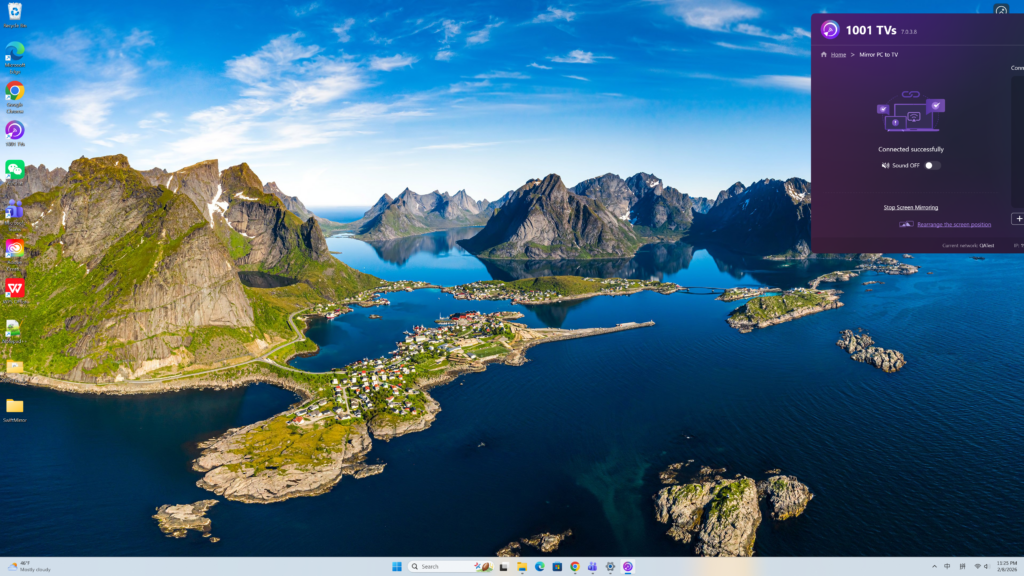Click the Windows Start button

click(396, 566)
